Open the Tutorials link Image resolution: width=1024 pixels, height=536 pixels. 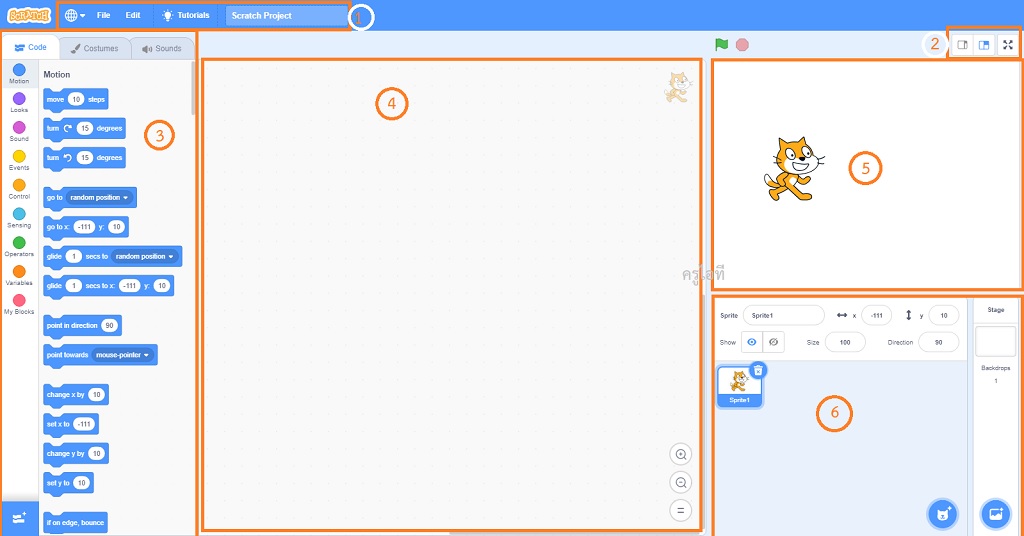point(186,16)
